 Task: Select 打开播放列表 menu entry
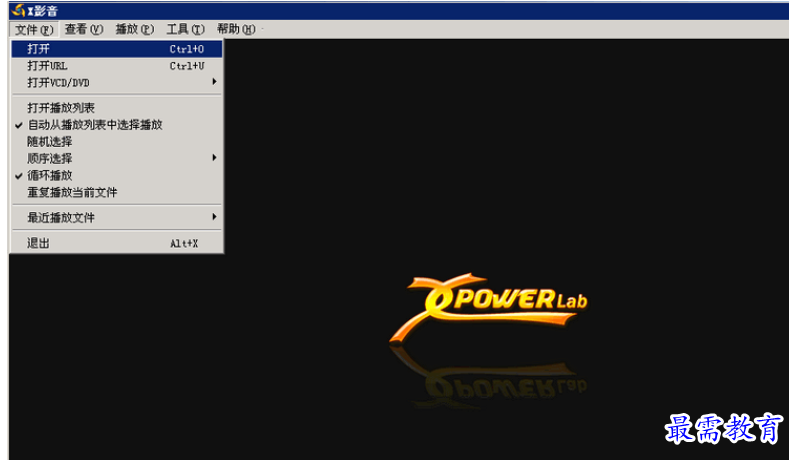[x=117, y=108]
